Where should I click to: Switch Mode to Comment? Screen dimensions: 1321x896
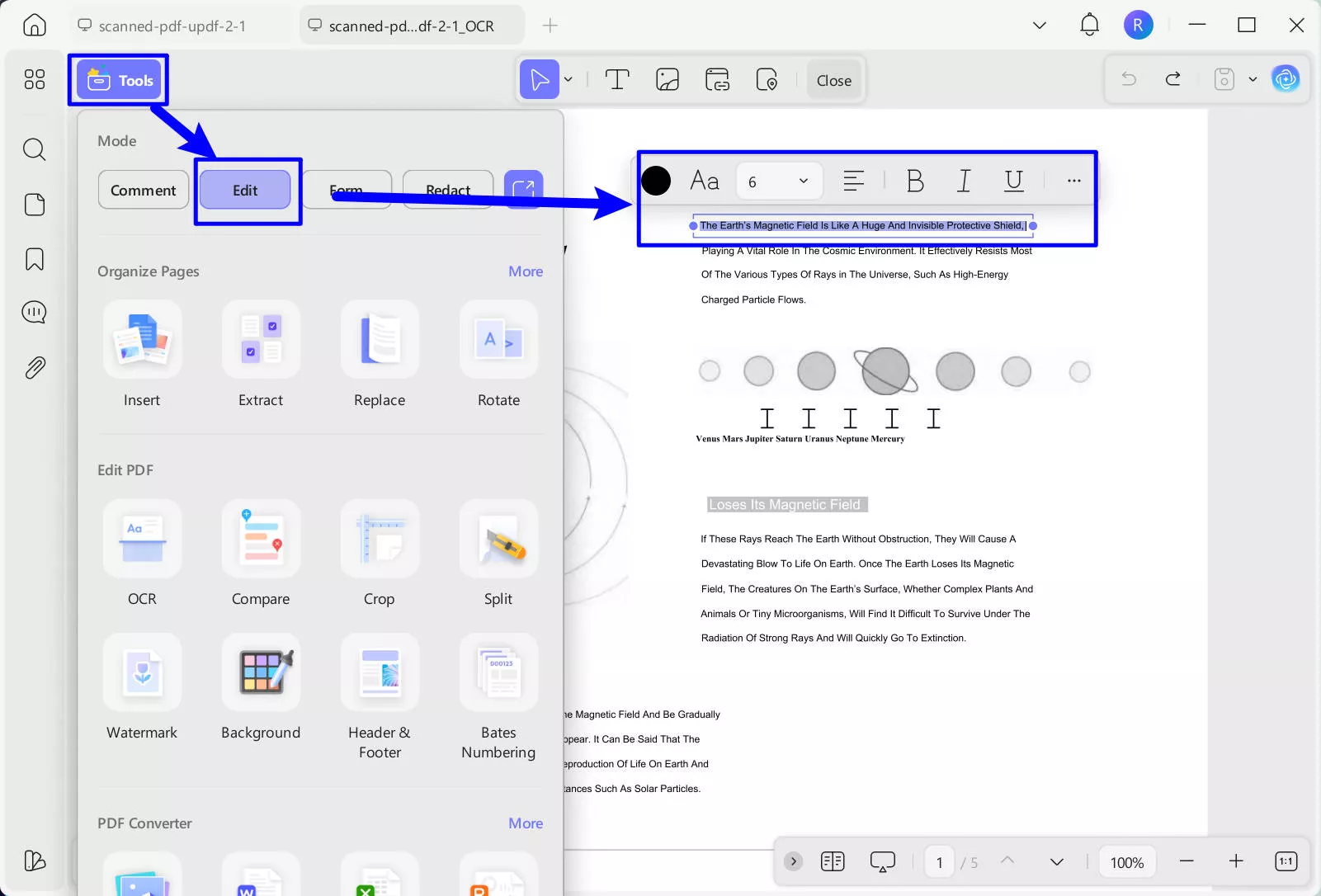pyautogui.click(x=143, y=190)
